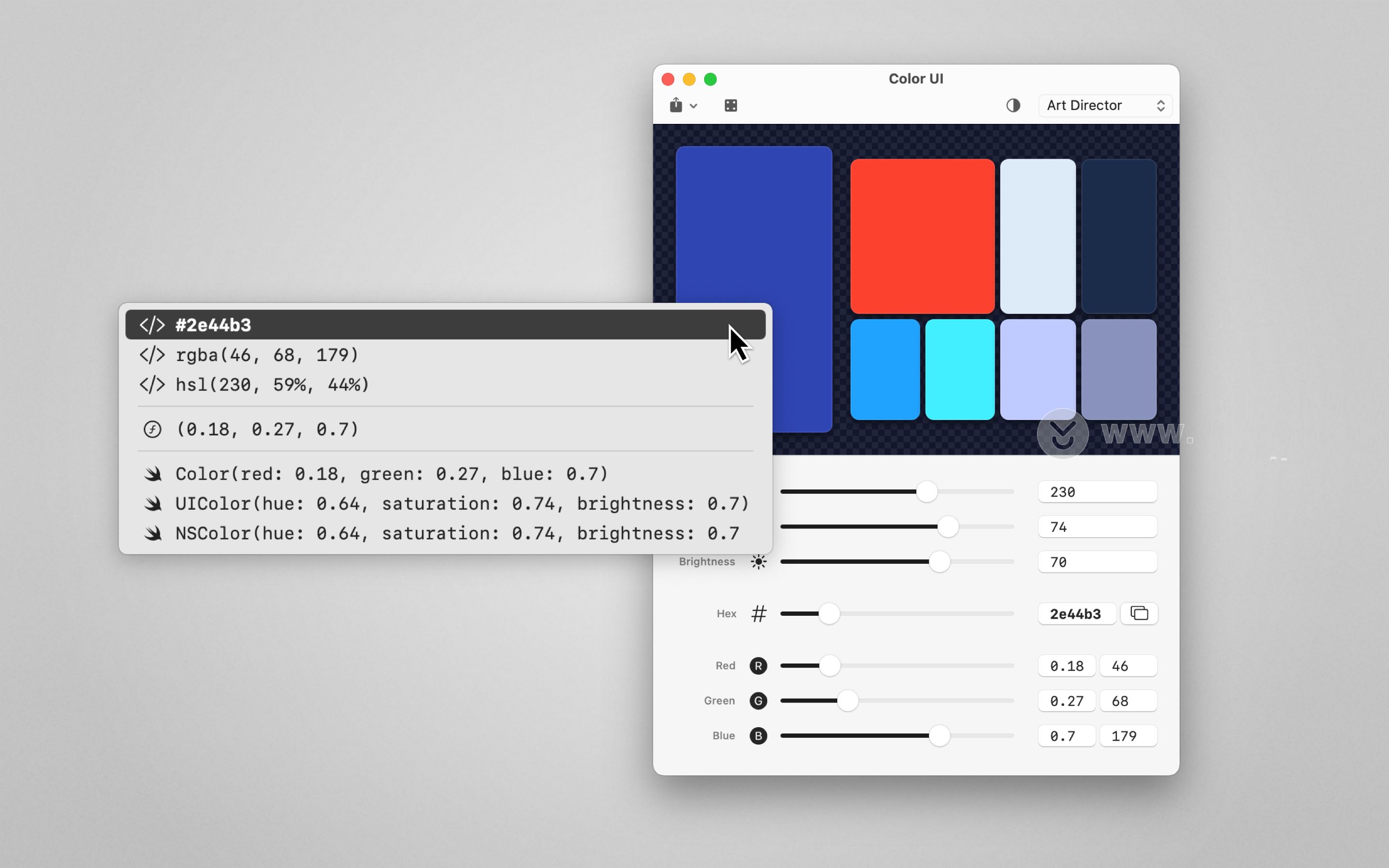Click the blue decimal field 0.7
The height and width of the screenshot is (868, 1389).
[1067, 736]
